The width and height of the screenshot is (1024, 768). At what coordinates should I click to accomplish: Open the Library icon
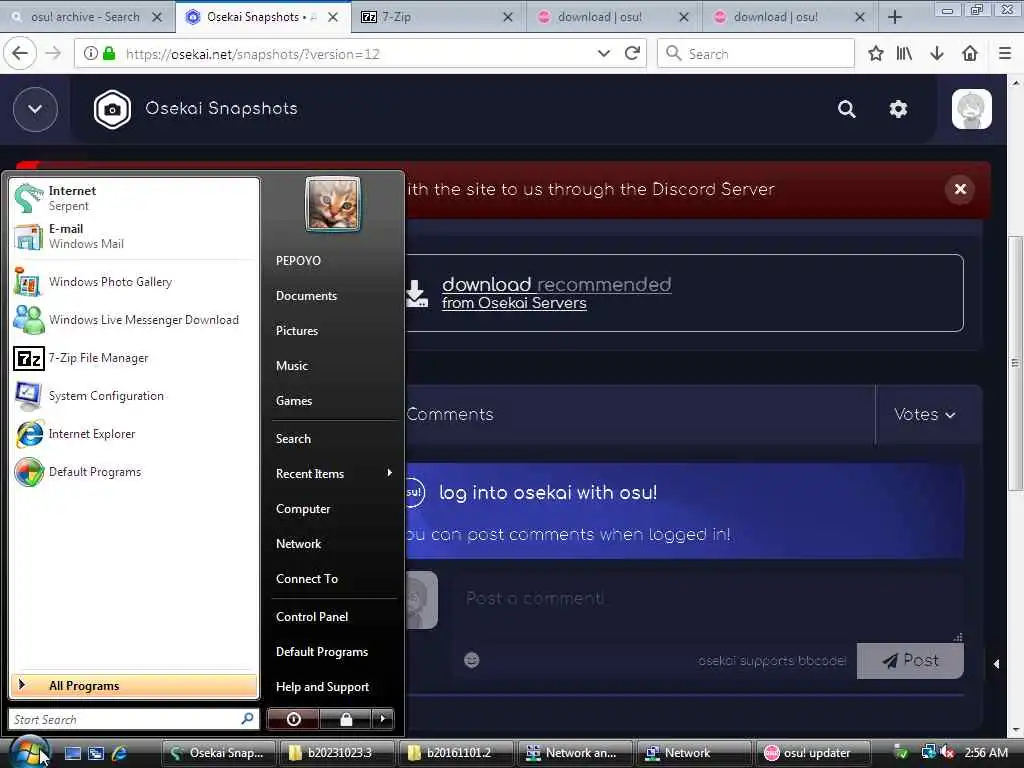(x=904, y=54)
